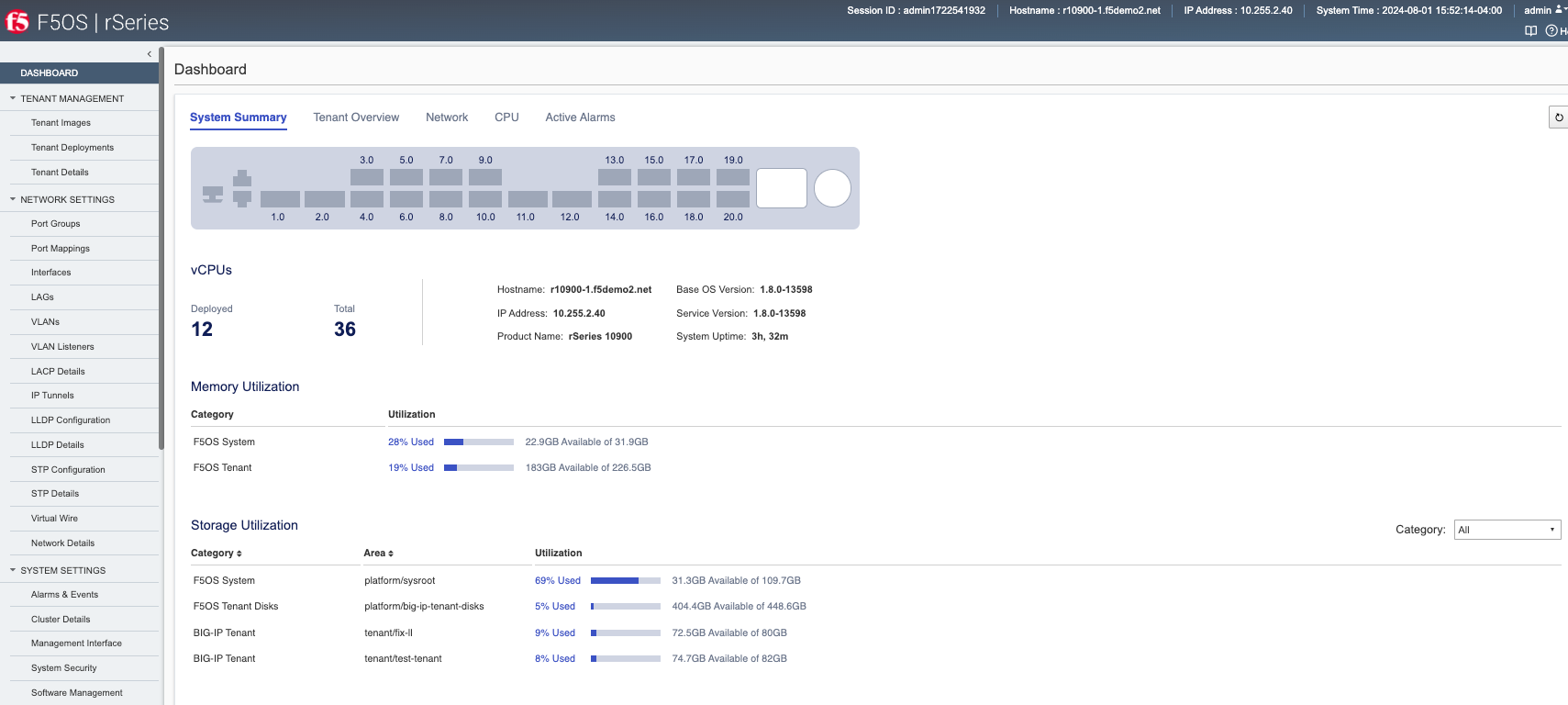This screenshot has width=1568, height=705.
Task: Click port 1.0 on the chassis diagram
Action: click(280, 199)
